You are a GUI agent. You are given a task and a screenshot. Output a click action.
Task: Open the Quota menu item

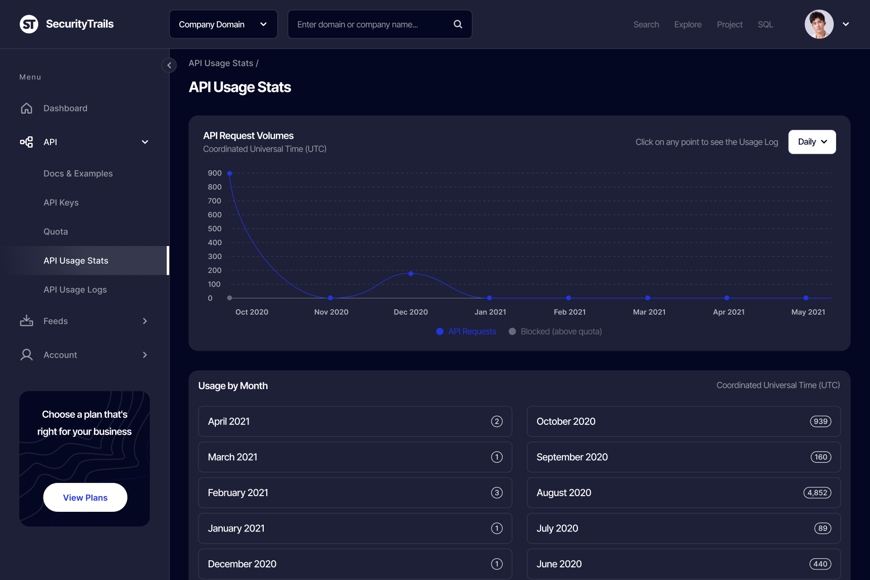[x=55, y=231]
